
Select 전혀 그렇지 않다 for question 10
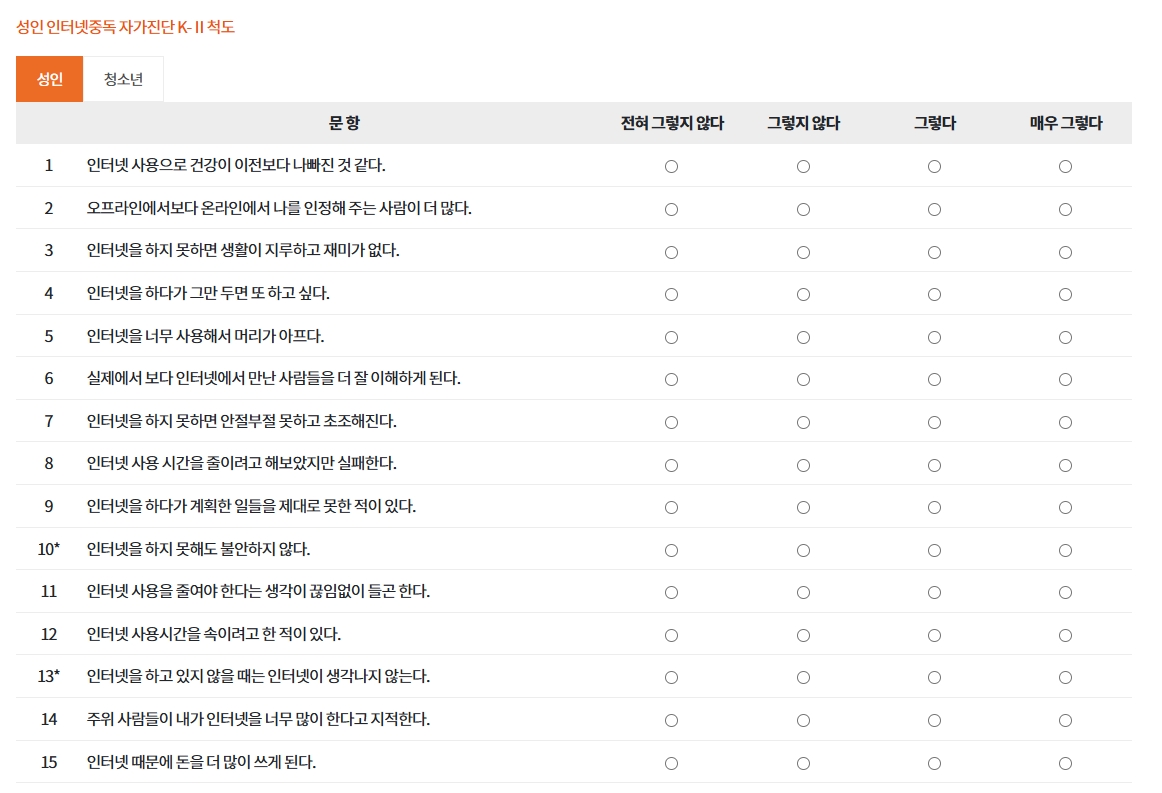click(671, 551)
